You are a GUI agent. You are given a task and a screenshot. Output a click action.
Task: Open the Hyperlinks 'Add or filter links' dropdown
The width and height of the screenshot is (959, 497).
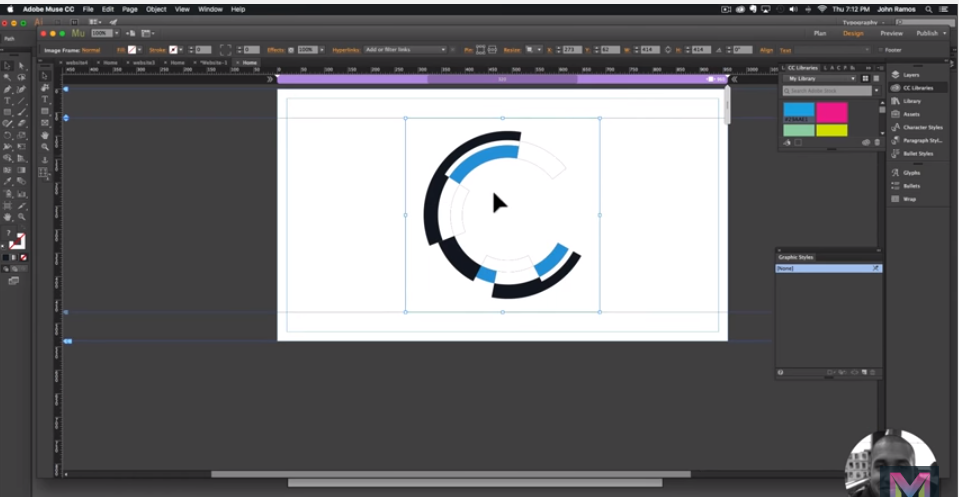405,50
